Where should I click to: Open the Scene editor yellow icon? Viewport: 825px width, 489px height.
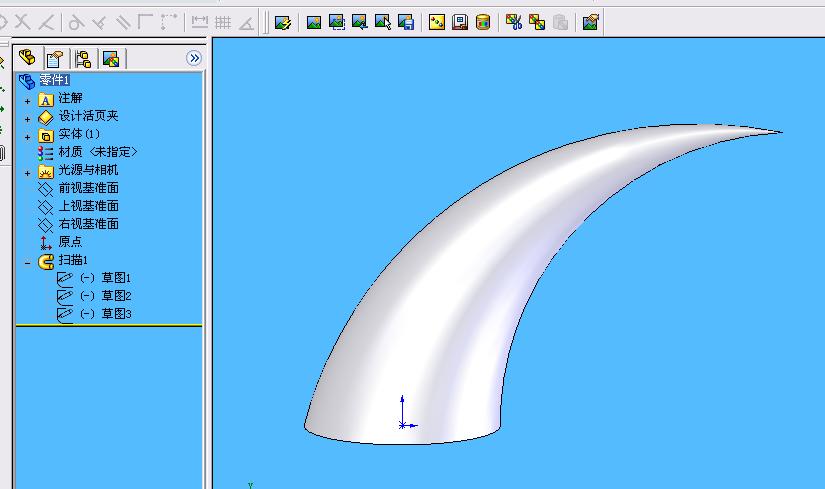[437, 22]
